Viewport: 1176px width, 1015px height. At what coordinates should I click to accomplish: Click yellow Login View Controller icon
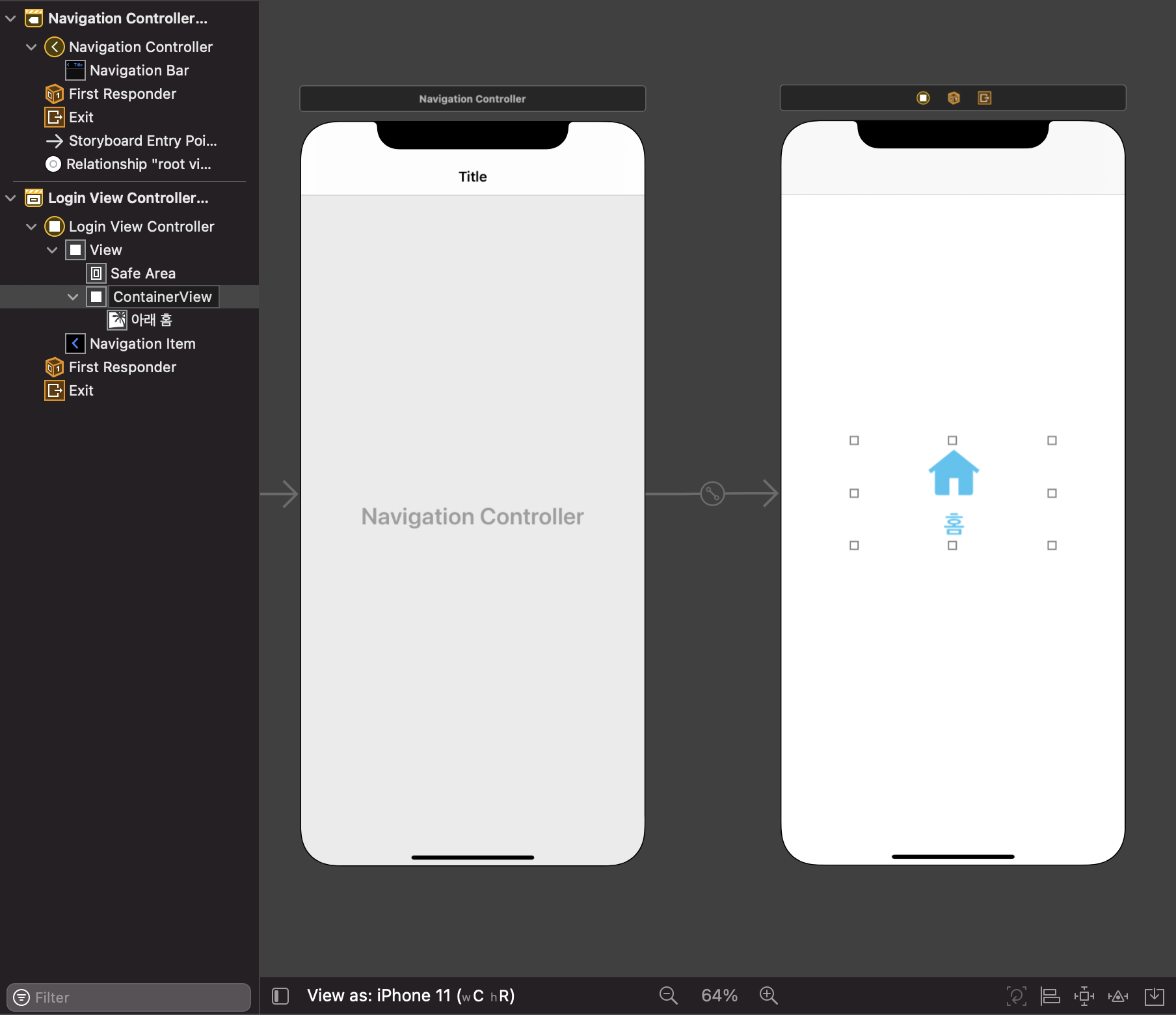[55, 226]
